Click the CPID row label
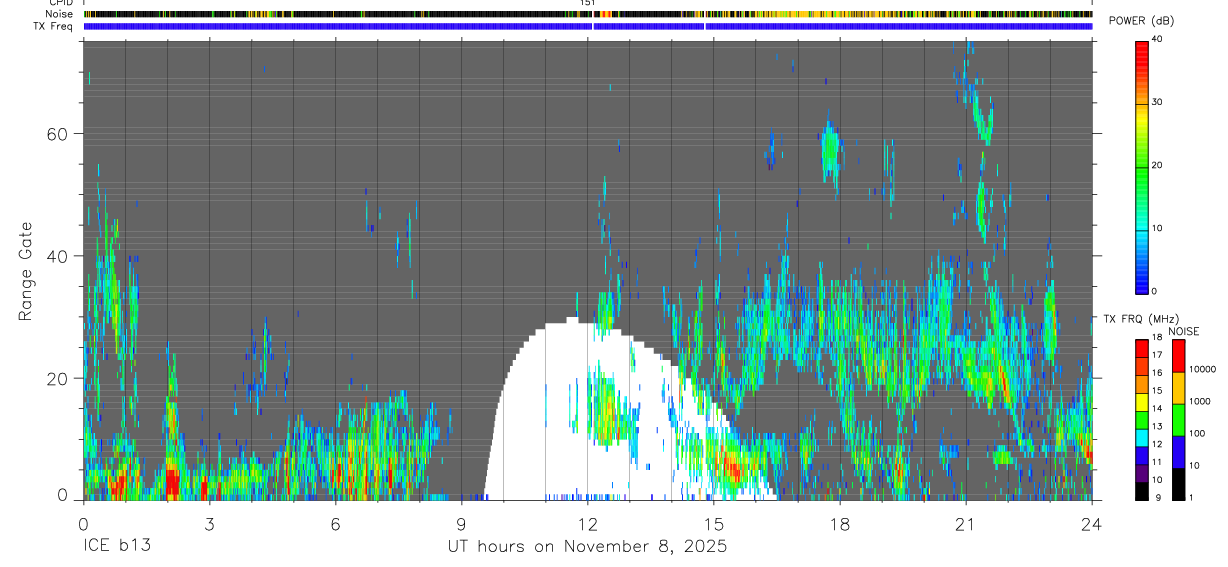1228x567 pixels. (60, 3)
